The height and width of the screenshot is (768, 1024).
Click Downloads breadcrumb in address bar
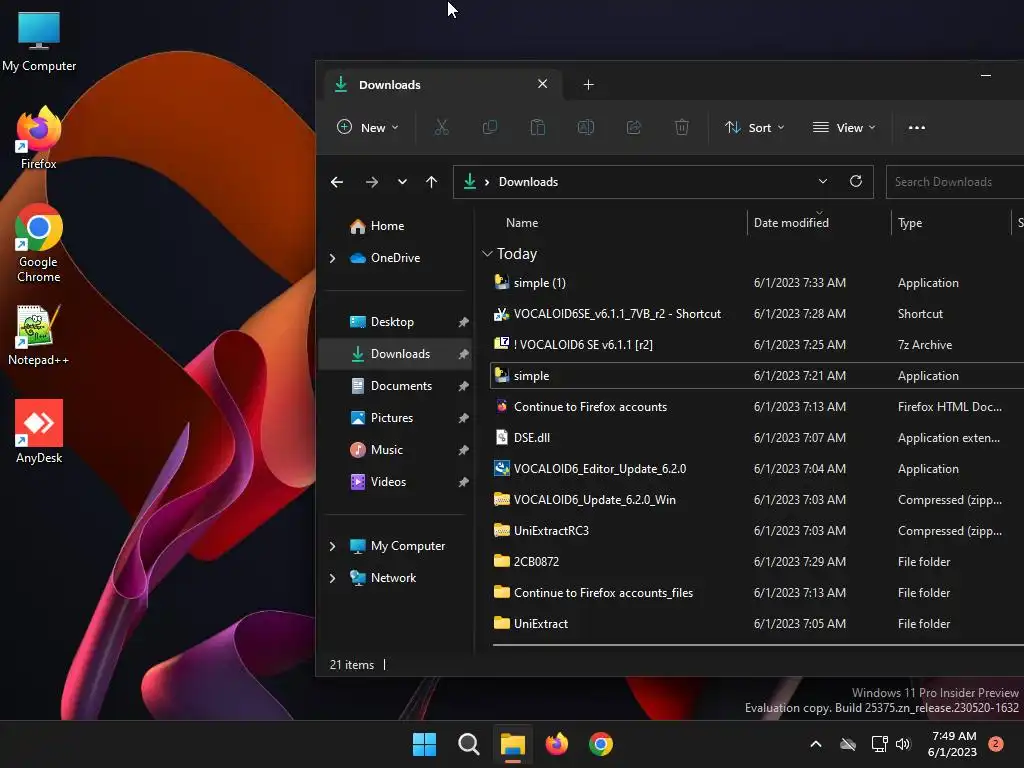tap(528, 182)
